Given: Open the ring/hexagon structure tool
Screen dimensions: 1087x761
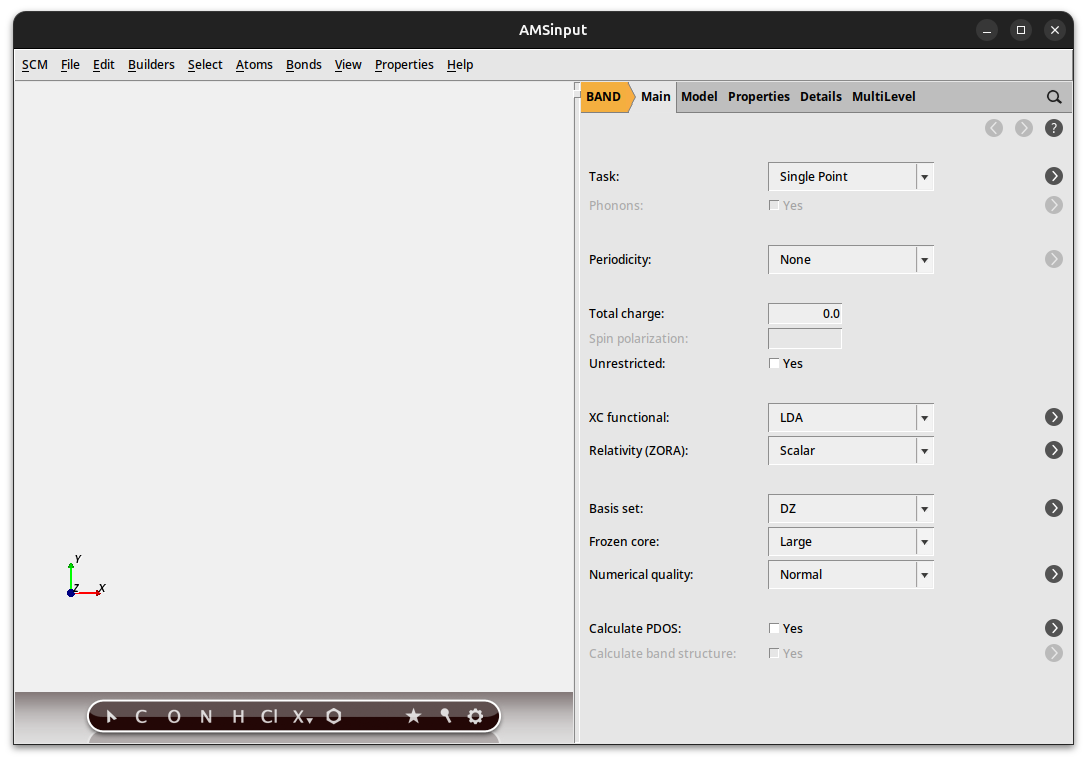Looking at the screenshot, I should (x=333, y=716).
